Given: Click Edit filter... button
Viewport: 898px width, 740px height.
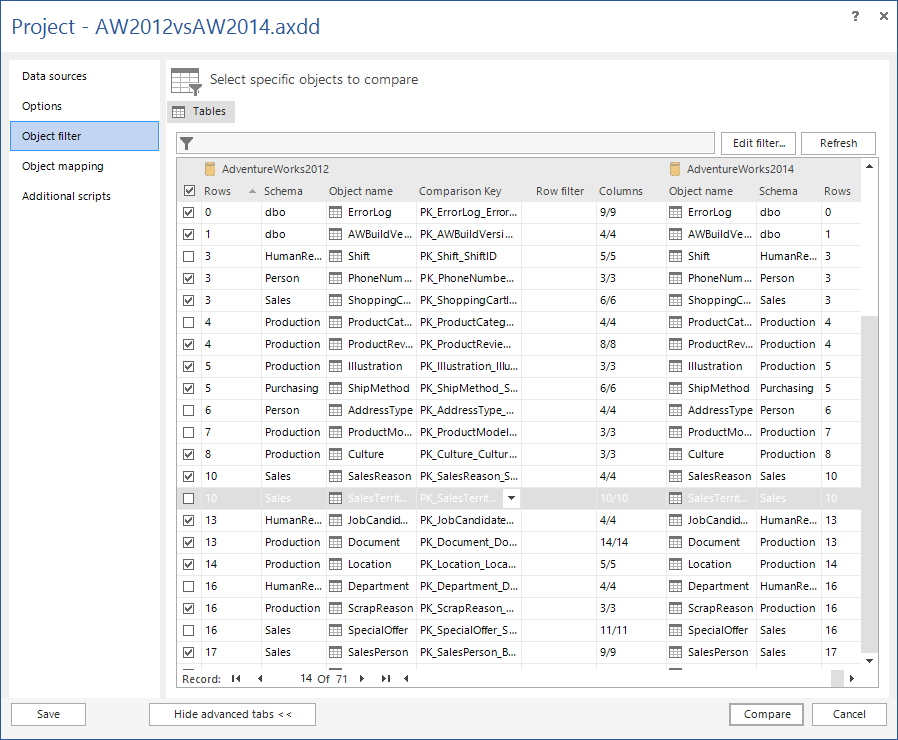Looking at the screenshot, I should coord(758,143).
